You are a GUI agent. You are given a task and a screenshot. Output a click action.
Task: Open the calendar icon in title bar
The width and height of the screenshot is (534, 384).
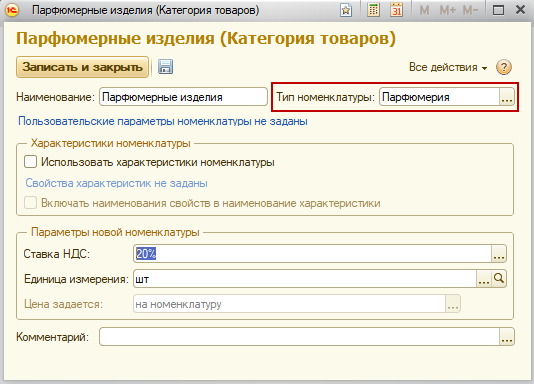[396, 10]
